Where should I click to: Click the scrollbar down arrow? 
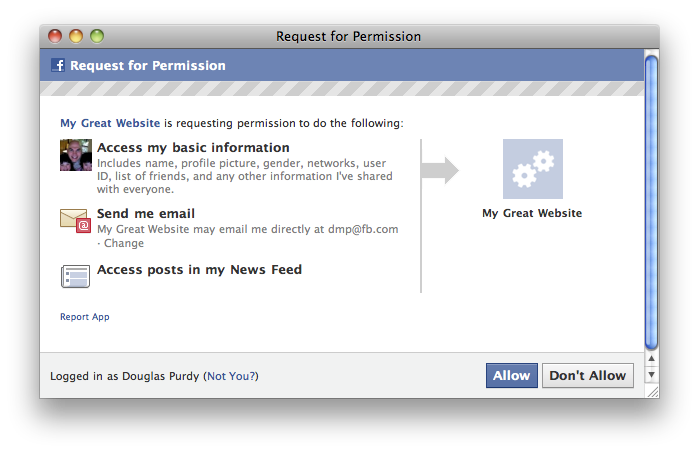651,375
